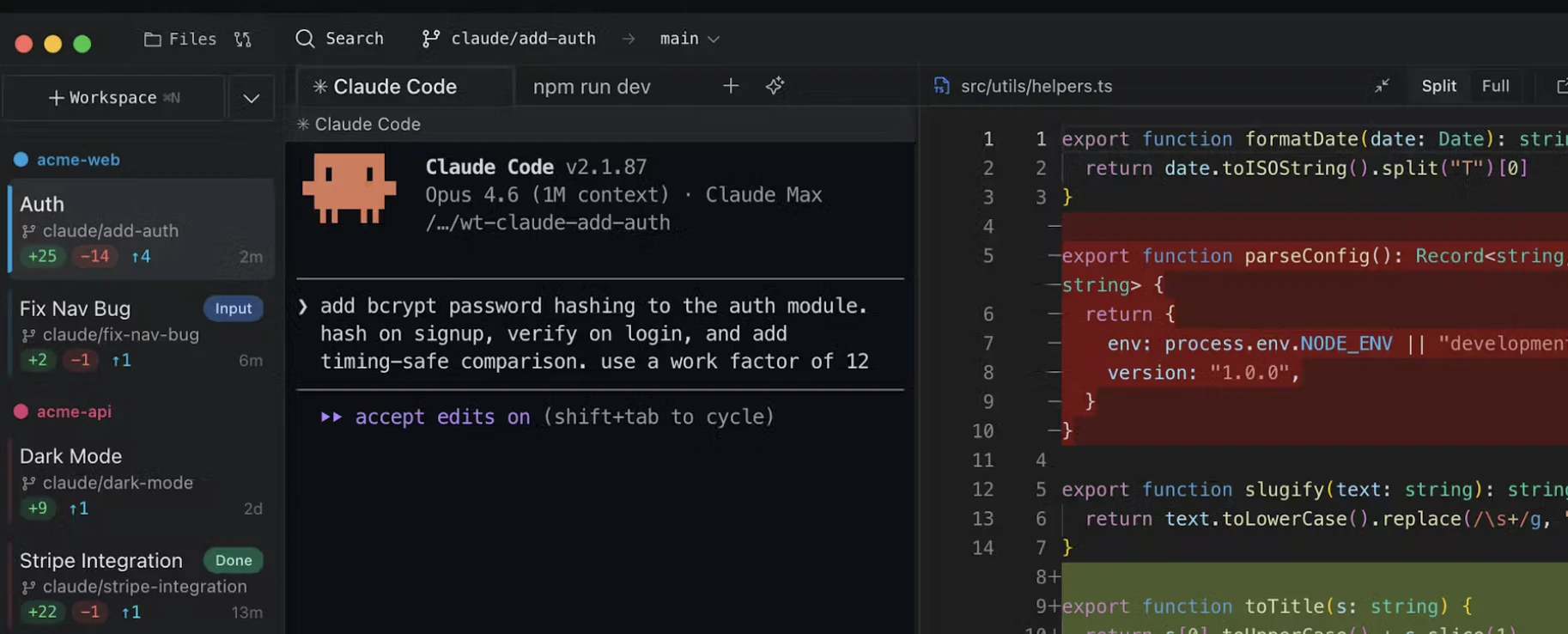Open Search in the top bar
1568x634 pixels.
pos(340,39)
